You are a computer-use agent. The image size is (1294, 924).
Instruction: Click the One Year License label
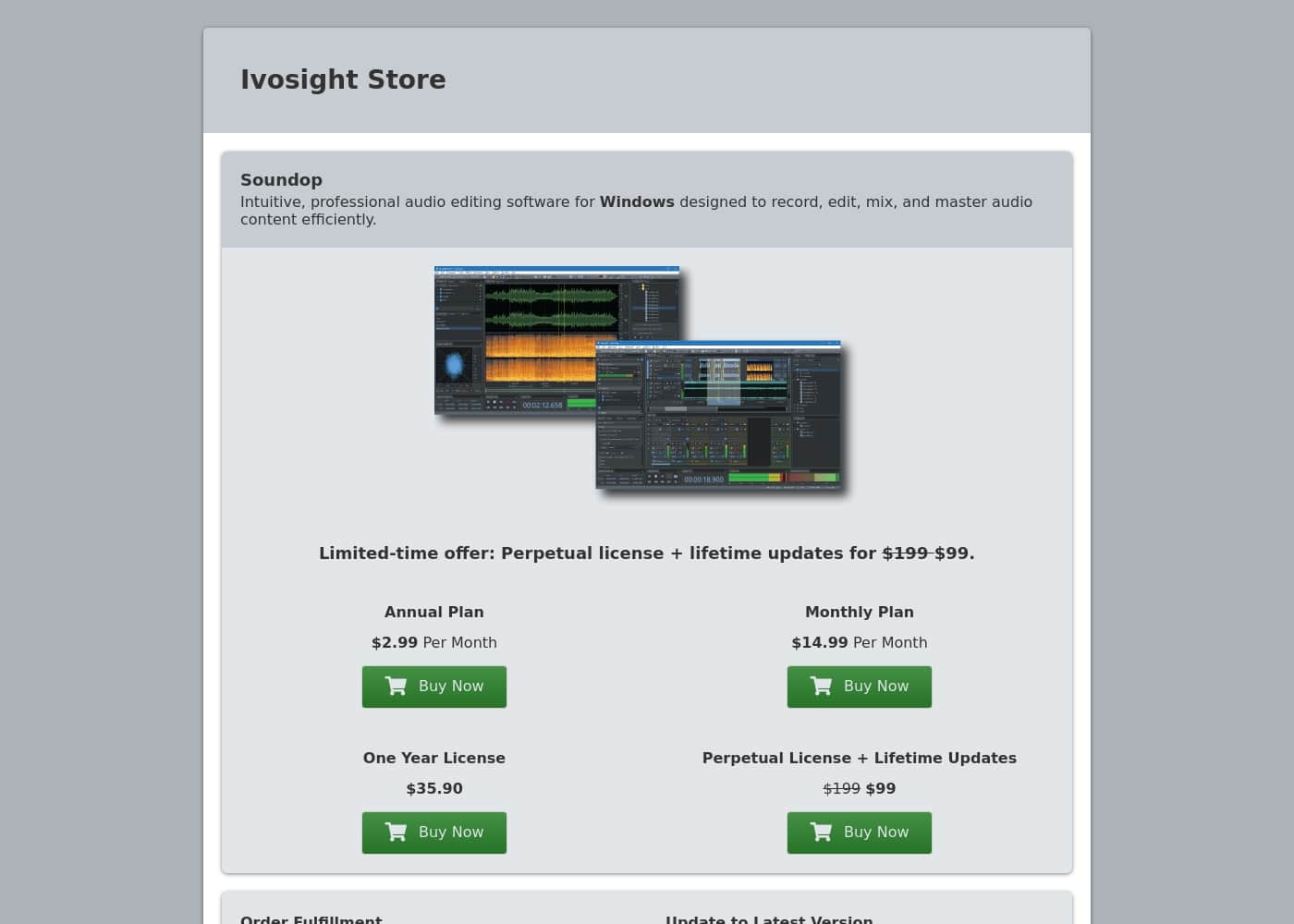pos(434,758)
